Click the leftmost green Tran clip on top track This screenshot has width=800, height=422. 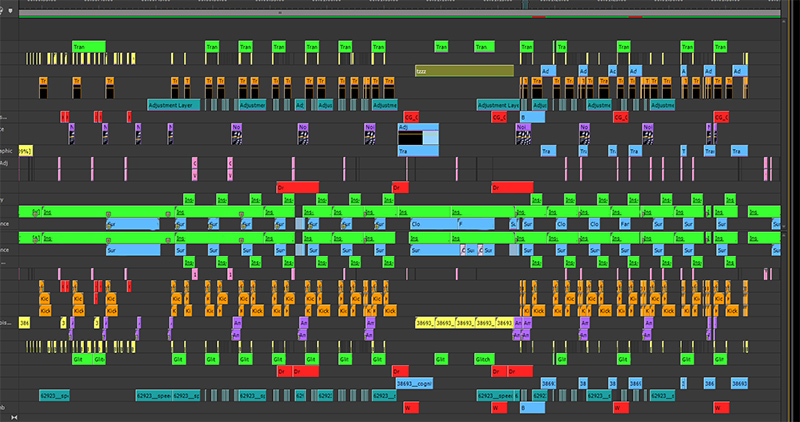pos(88,47)
